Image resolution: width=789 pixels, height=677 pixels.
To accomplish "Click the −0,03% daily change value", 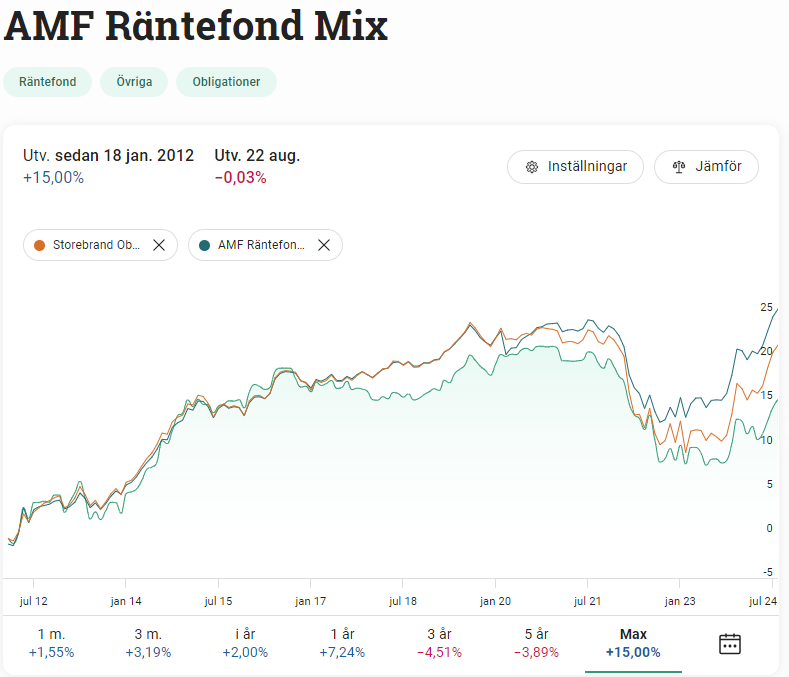I will pyautogui.click(x=241, y=177).
